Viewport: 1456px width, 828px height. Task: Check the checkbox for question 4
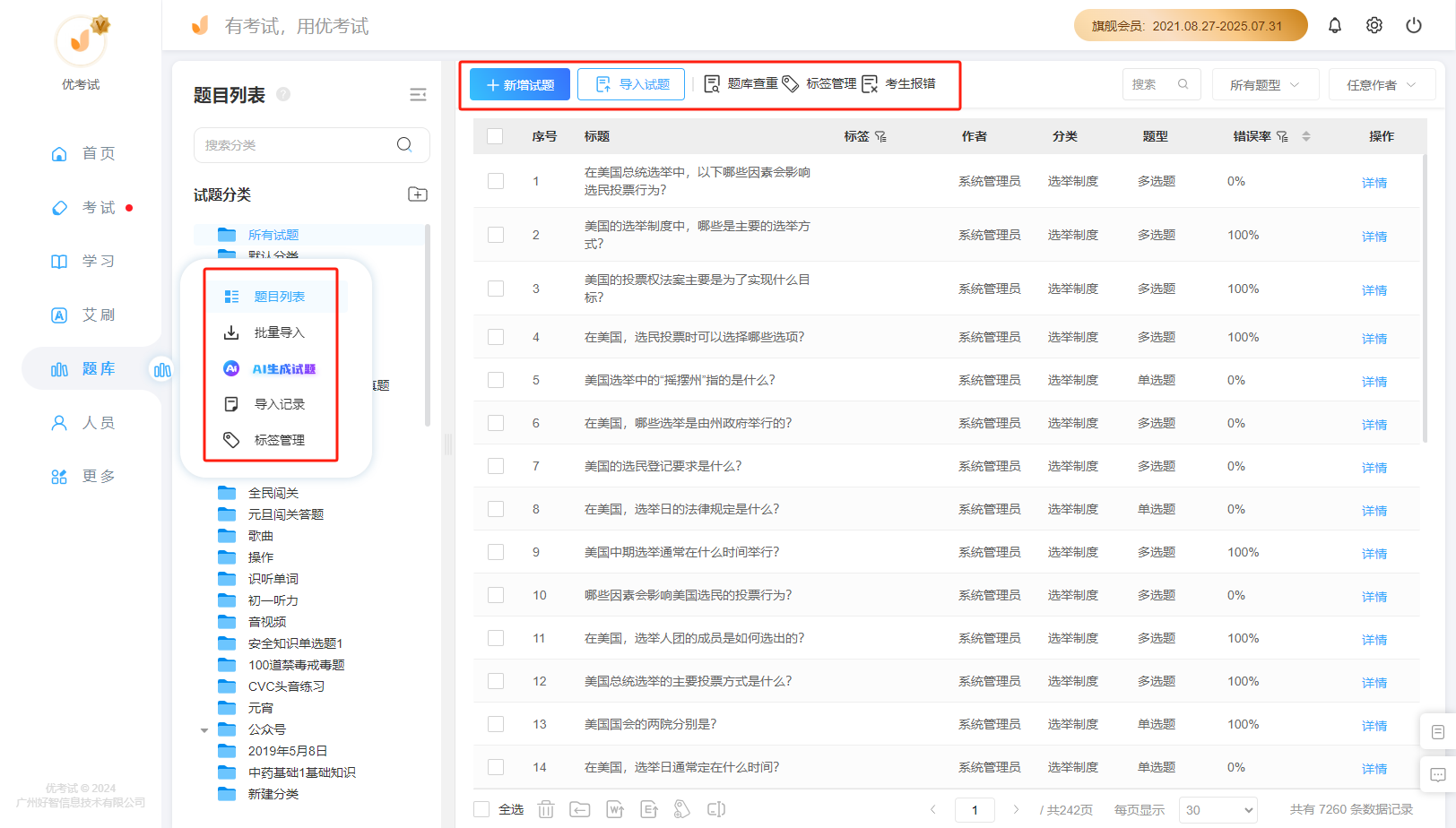click(x=496, y=337)
